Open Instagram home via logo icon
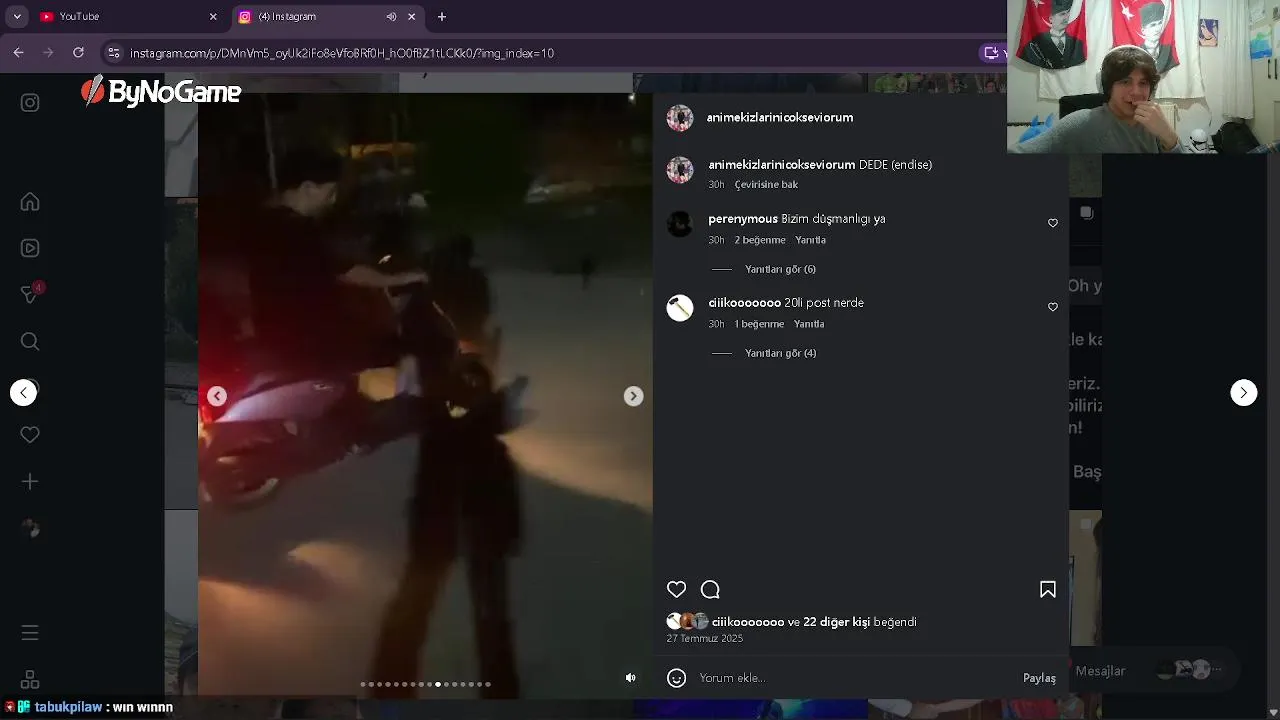The height and width of the screenshot is (720, 1280). 30,103
